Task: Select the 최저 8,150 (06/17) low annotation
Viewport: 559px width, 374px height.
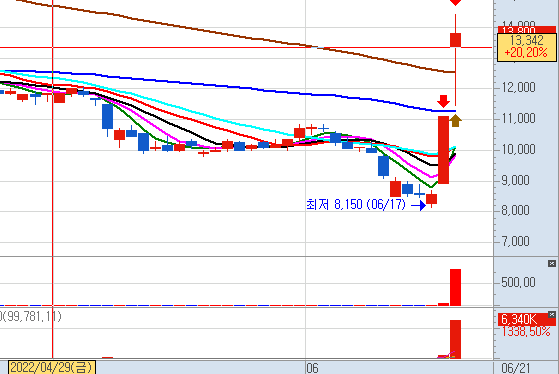Action: click(x=356, y=205)
